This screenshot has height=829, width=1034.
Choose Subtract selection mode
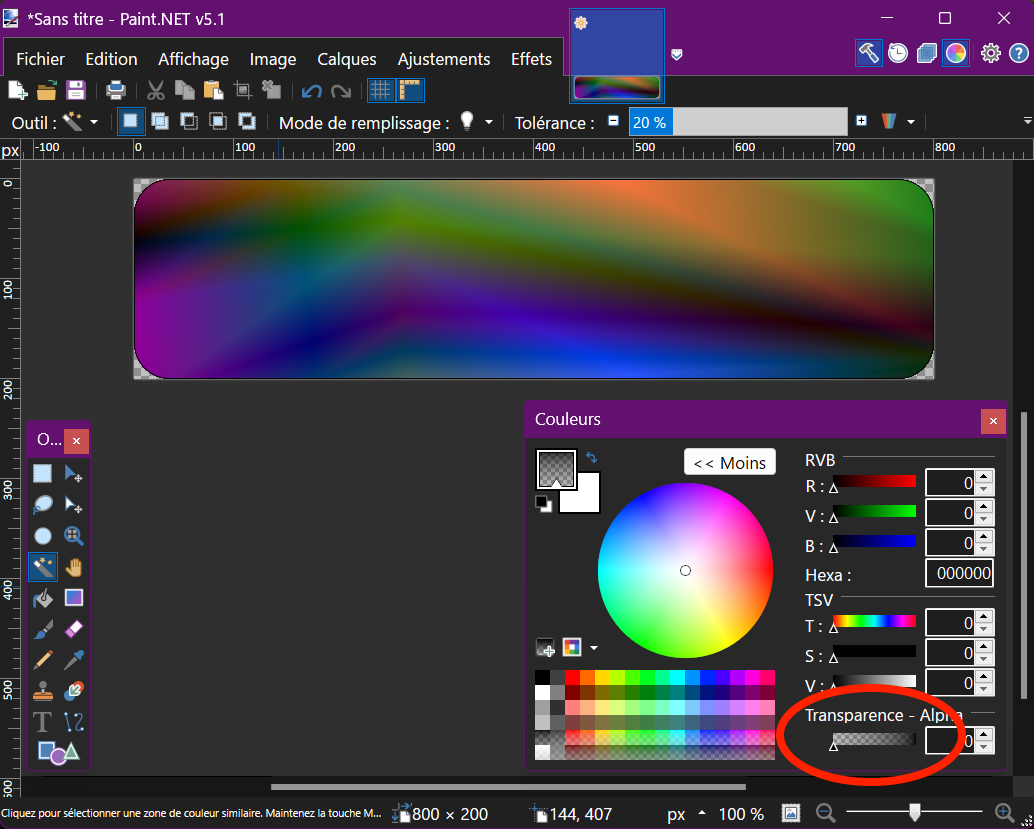(189, 121)
